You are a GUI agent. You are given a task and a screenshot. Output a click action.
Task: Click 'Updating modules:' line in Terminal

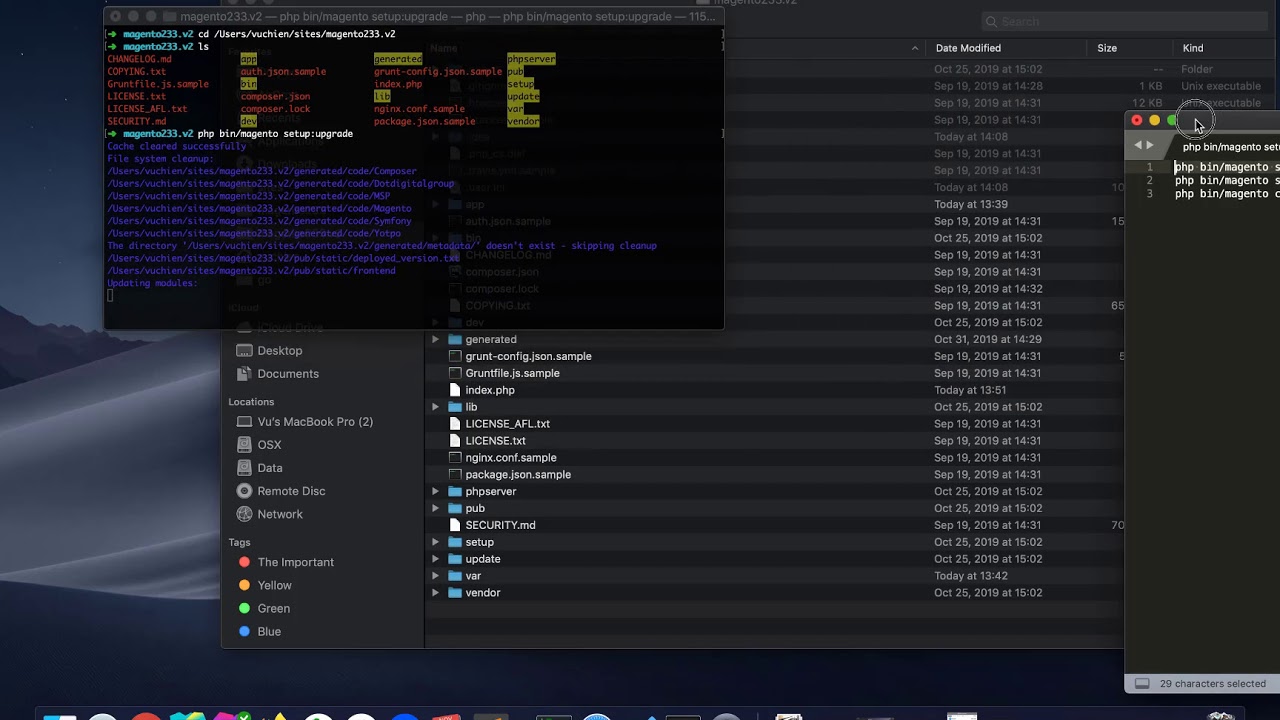coord(152,283)
